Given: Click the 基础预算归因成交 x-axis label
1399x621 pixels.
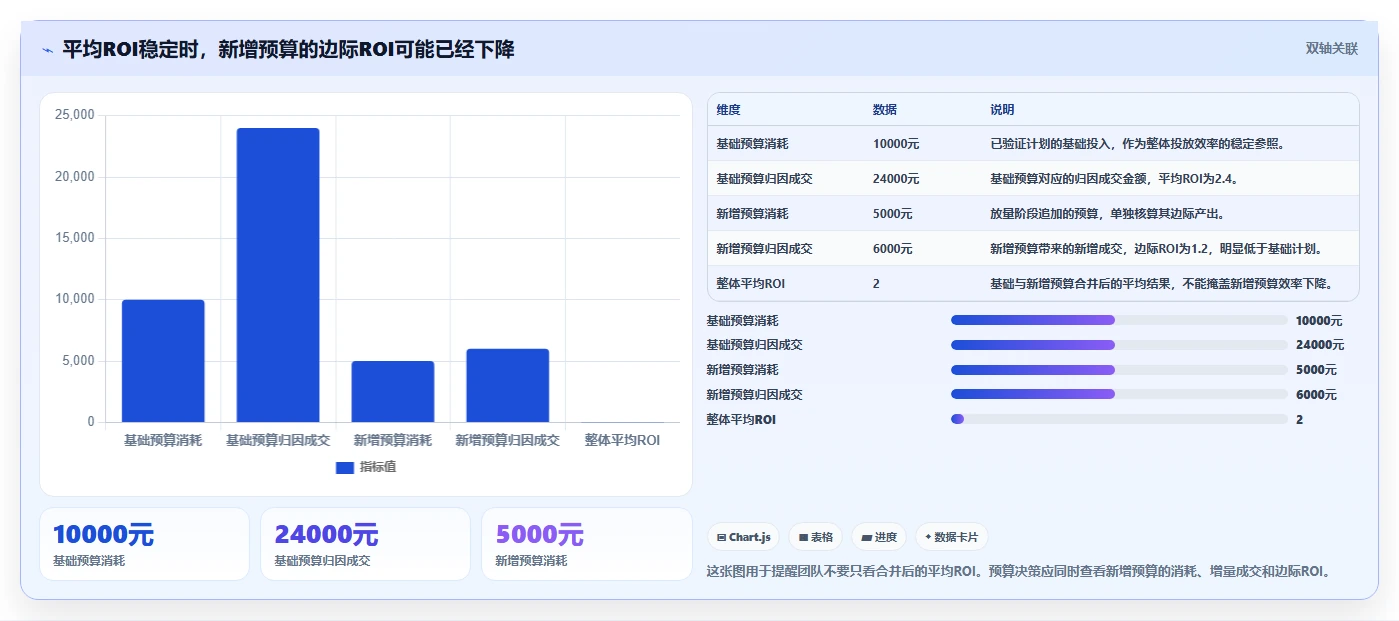Looking at the screenshot, I should pyautogui.click(x=278, y=440).
